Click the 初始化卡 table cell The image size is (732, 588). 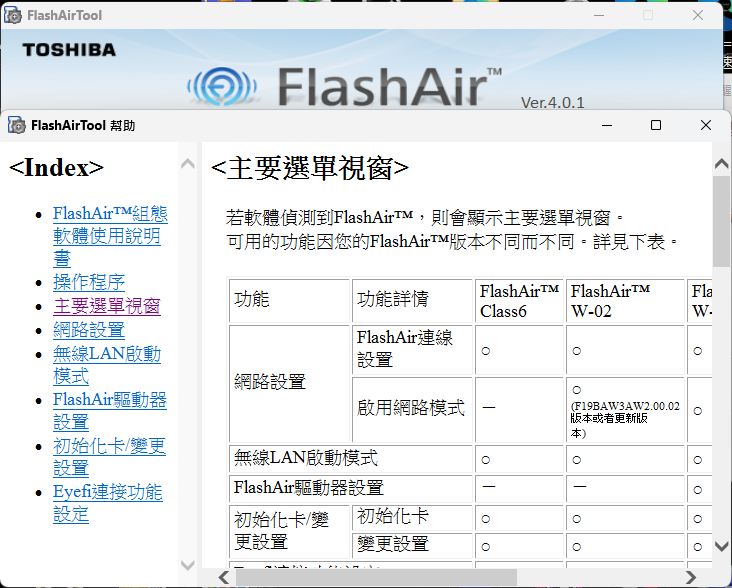click(x=412, y=518)
